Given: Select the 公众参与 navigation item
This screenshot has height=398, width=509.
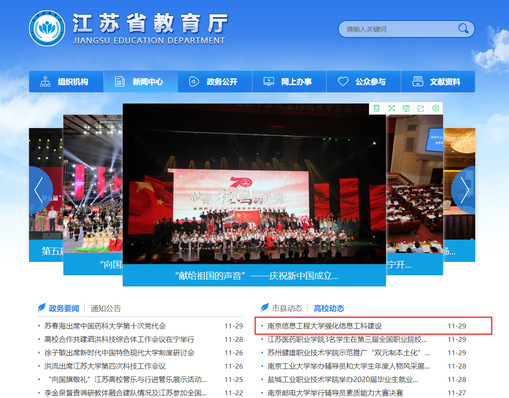Looking at the screenshot, I should pyautogui.click(x=364, y=81).
